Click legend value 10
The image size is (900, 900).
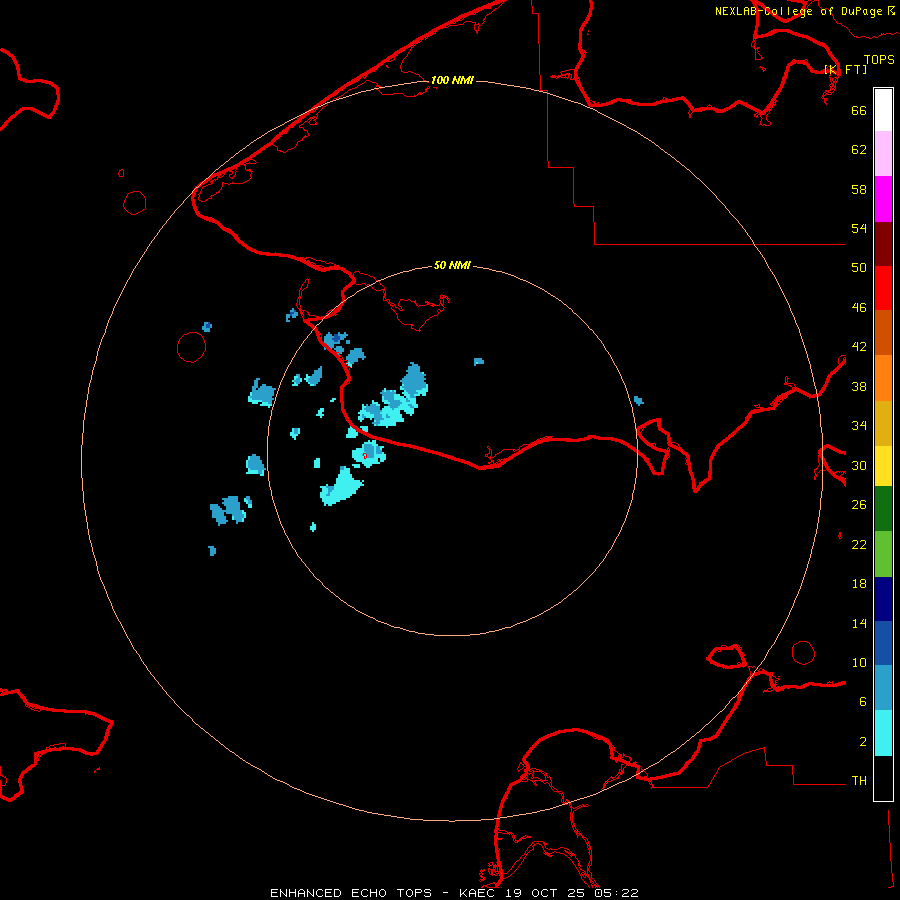pos(859,662)
